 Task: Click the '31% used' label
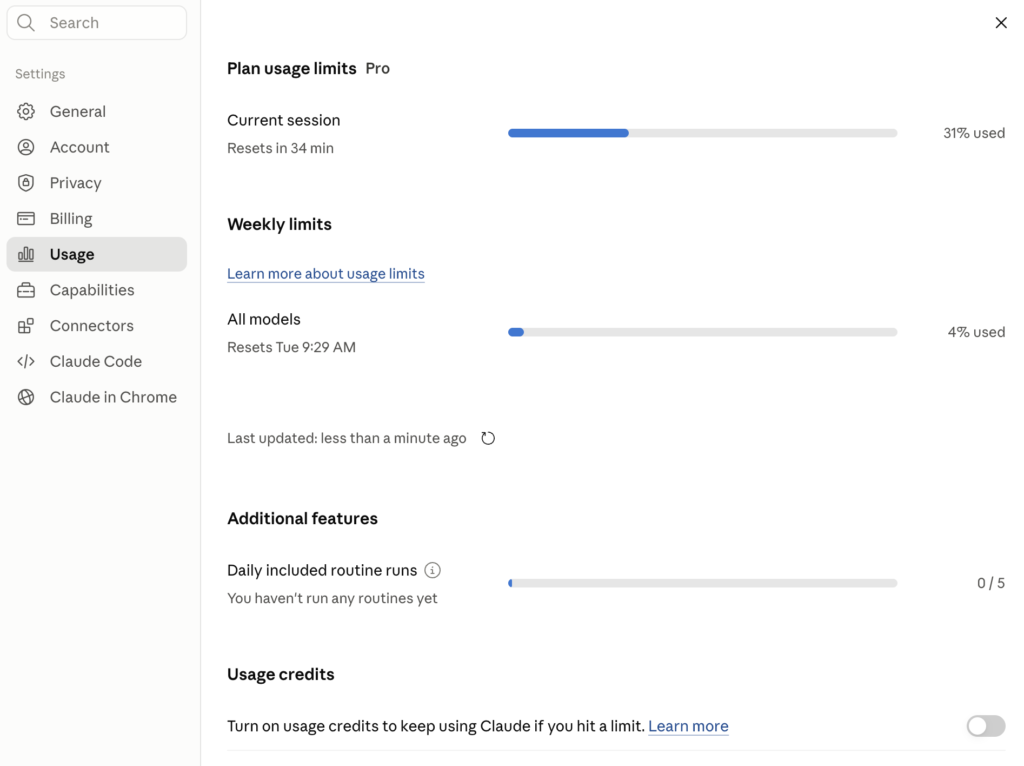click(x=974, y=133)
